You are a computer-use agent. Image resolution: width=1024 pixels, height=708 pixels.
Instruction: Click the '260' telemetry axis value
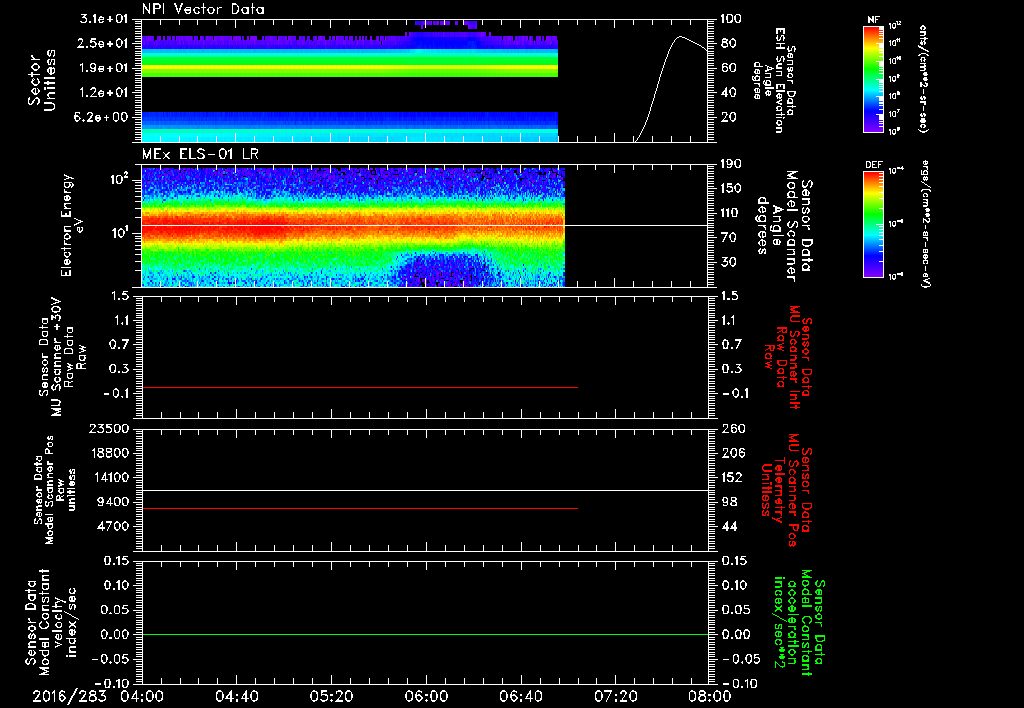[733, 428]
